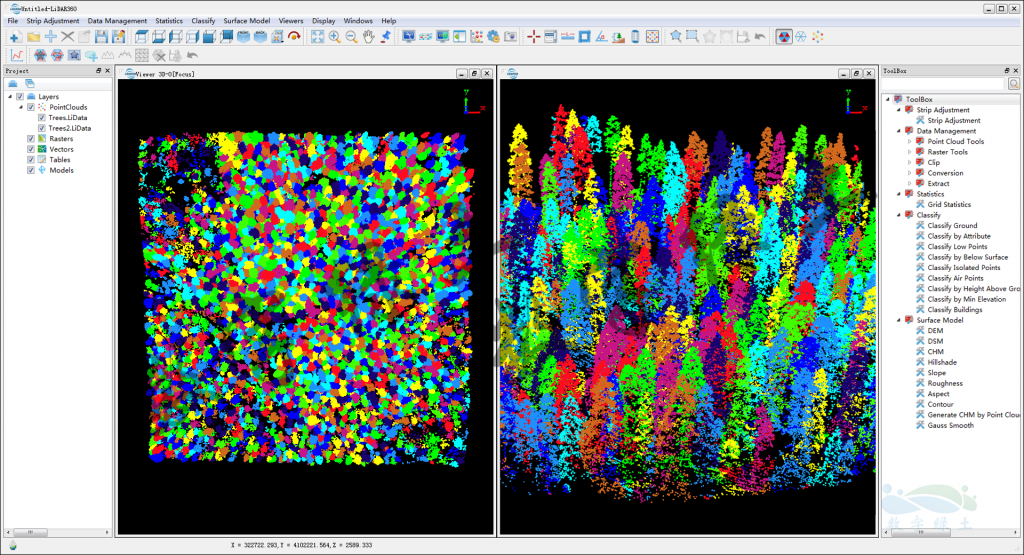
Task: Expand the Point Cloud Tools toolbox group
Action: click(910, 141)
